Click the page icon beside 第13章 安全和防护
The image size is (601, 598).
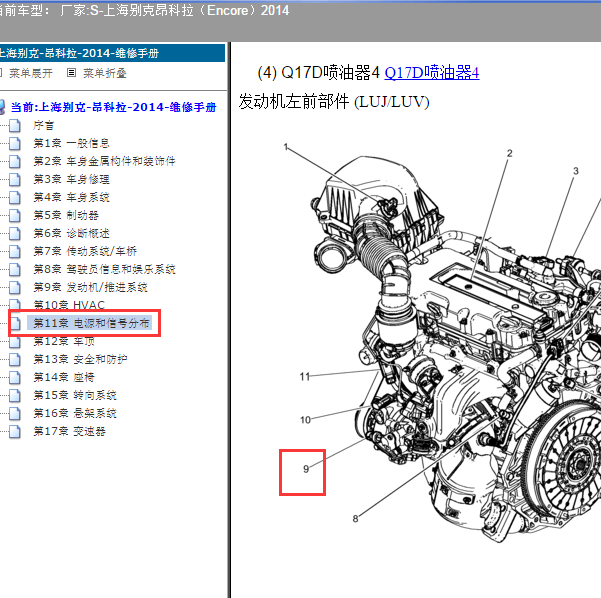click(x=15, y=359)
